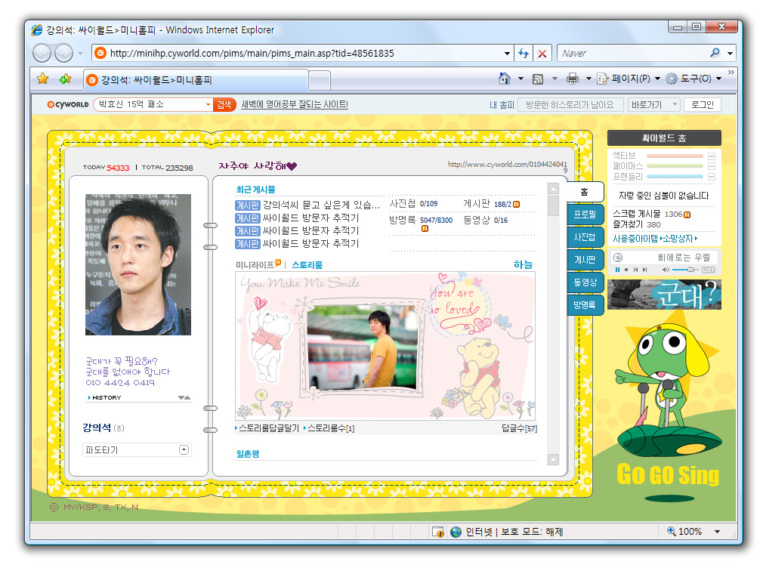Screen dimensions: 763x568
Task: Collapse the 페이머스 bar minus icon
Action: click(x=711, y=166)
